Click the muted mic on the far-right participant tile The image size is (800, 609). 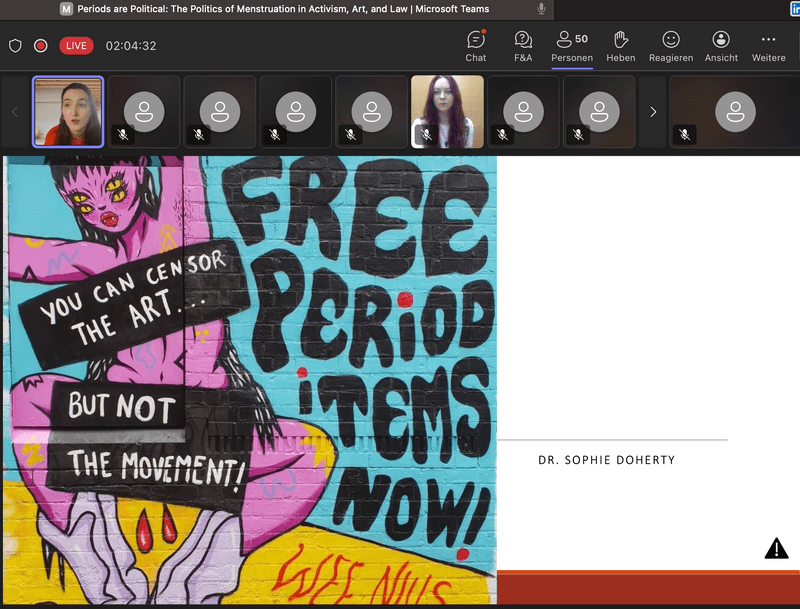684,134
